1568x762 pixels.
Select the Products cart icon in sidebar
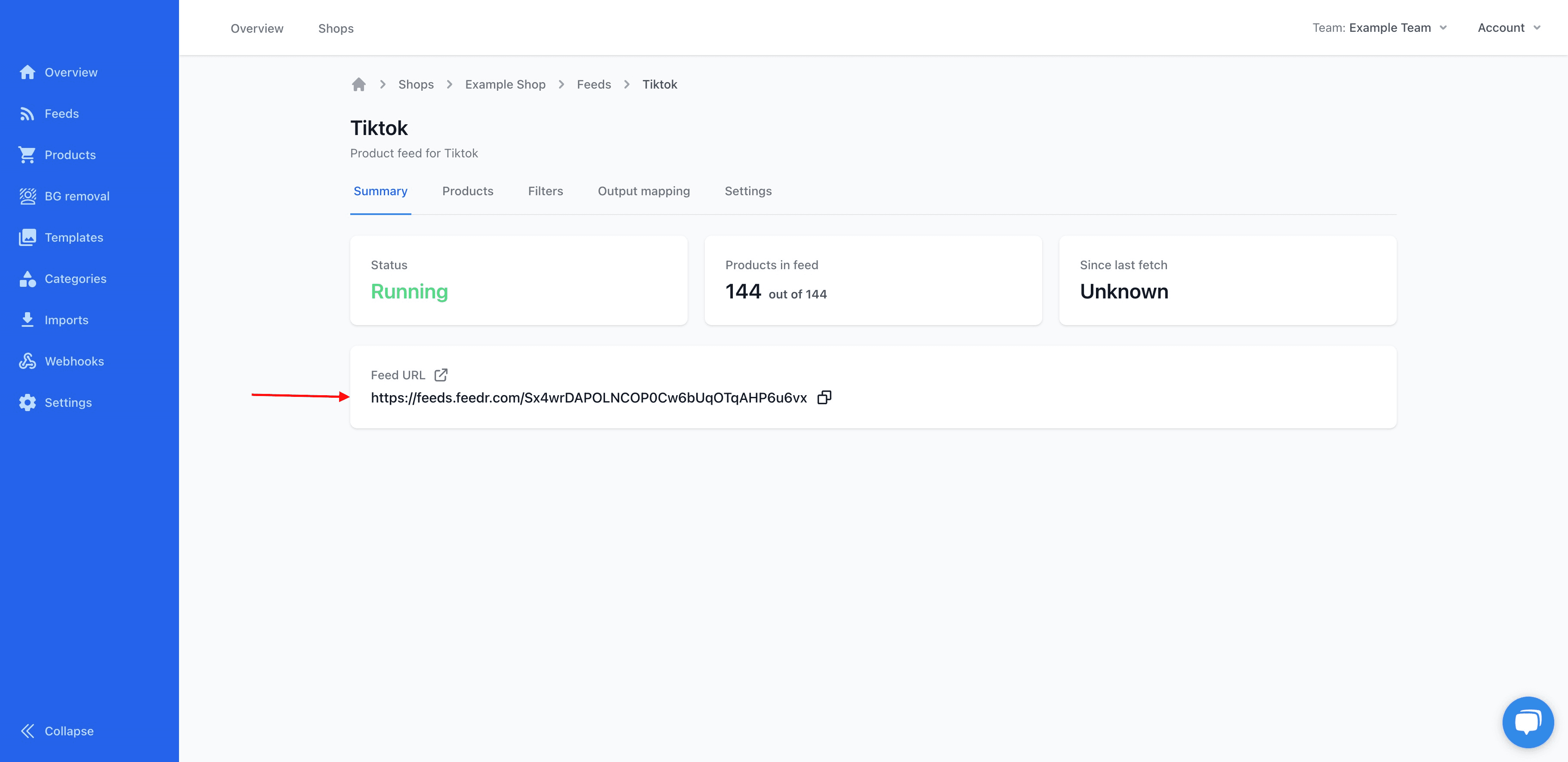(28, 154)
